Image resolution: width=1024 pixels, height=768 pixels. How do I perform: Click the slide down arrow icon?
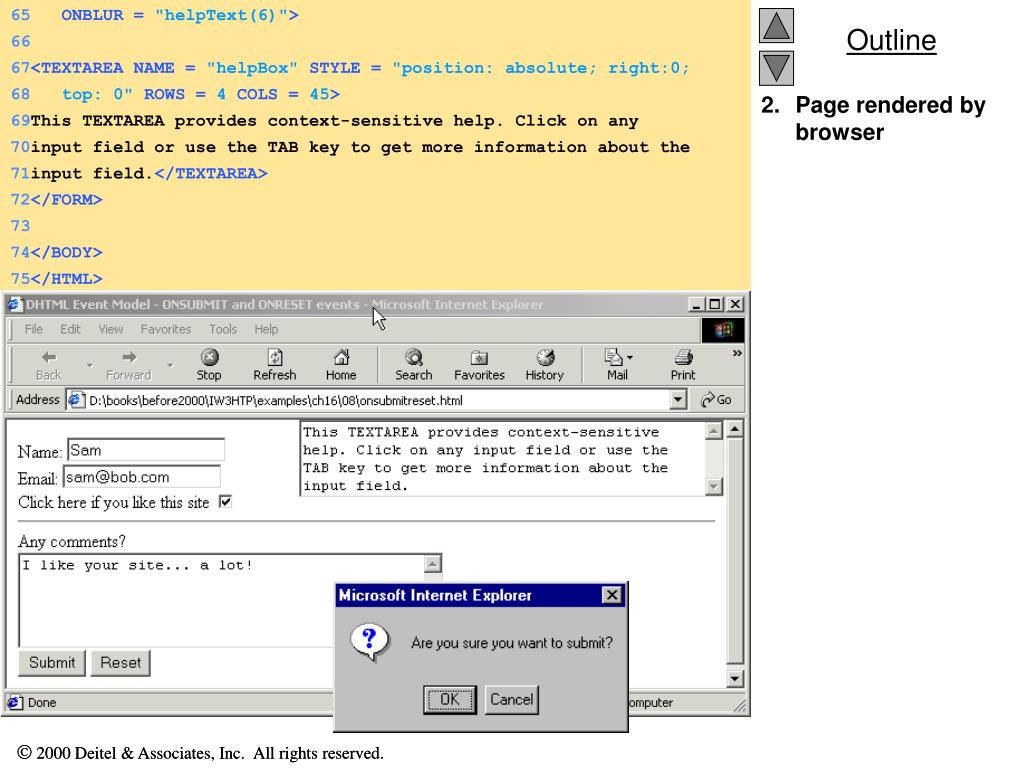coord(776,68)
